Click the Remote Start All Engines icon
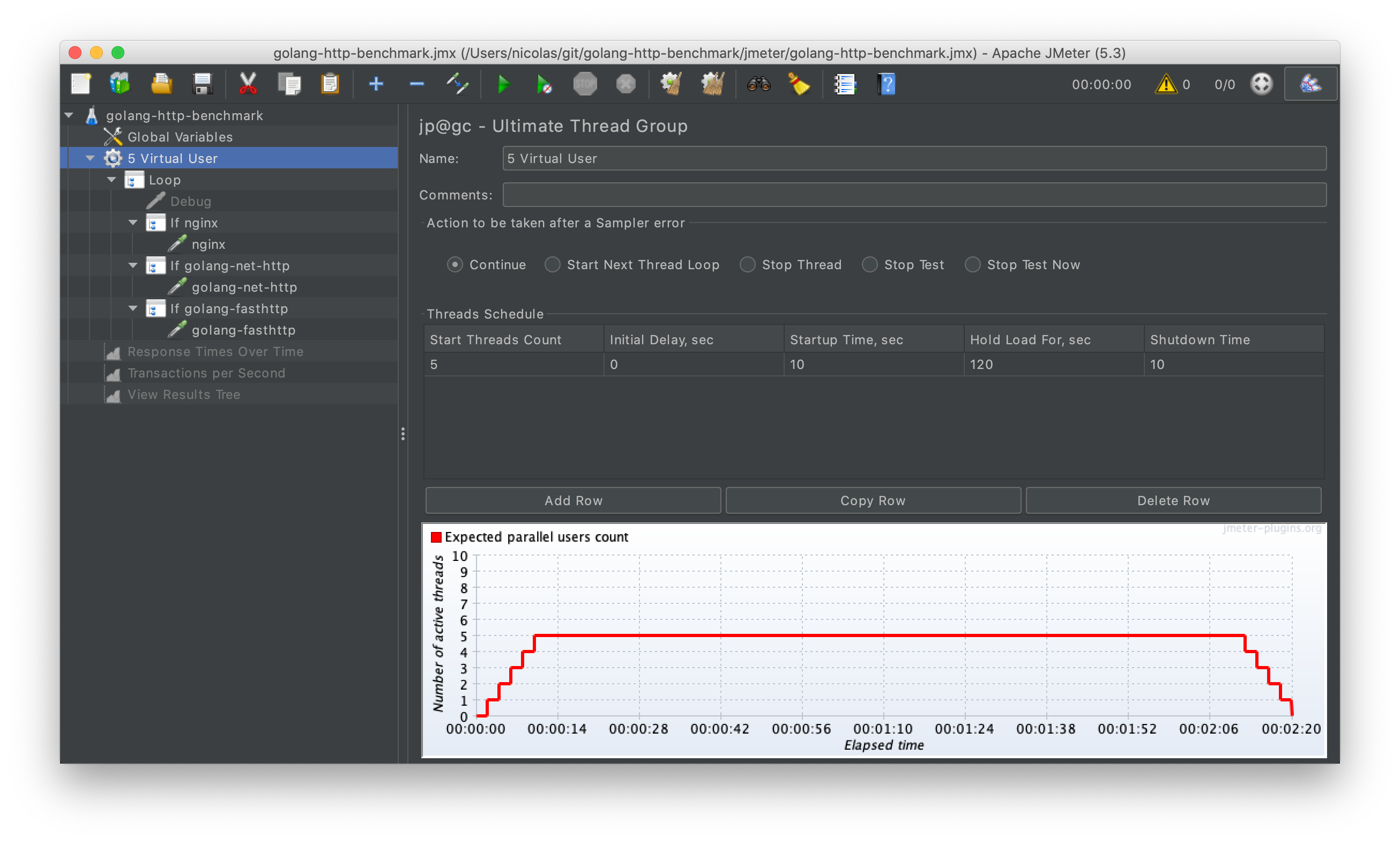The height and width of the screenshot is (843, 1400). click(540, 84)
